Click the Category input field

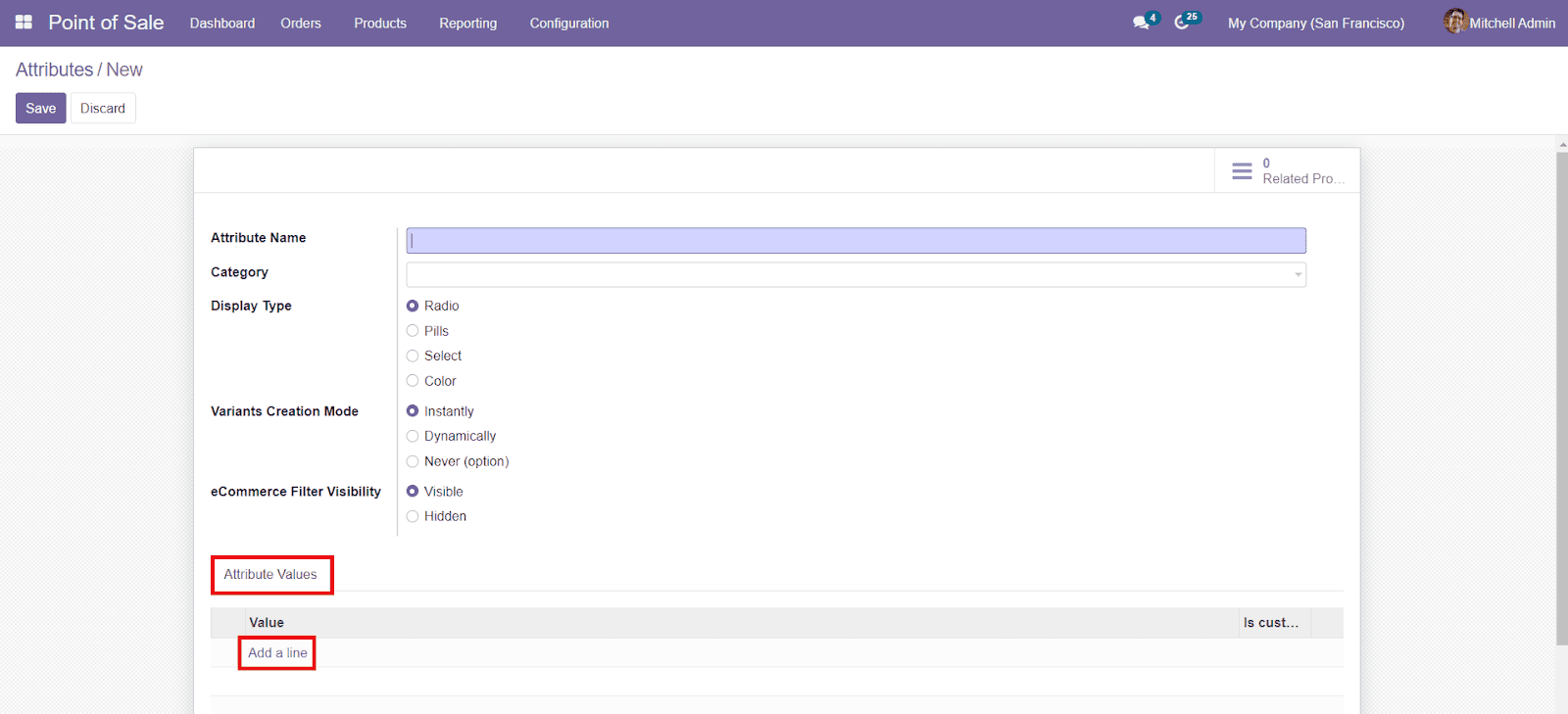[x=857, y=275]
